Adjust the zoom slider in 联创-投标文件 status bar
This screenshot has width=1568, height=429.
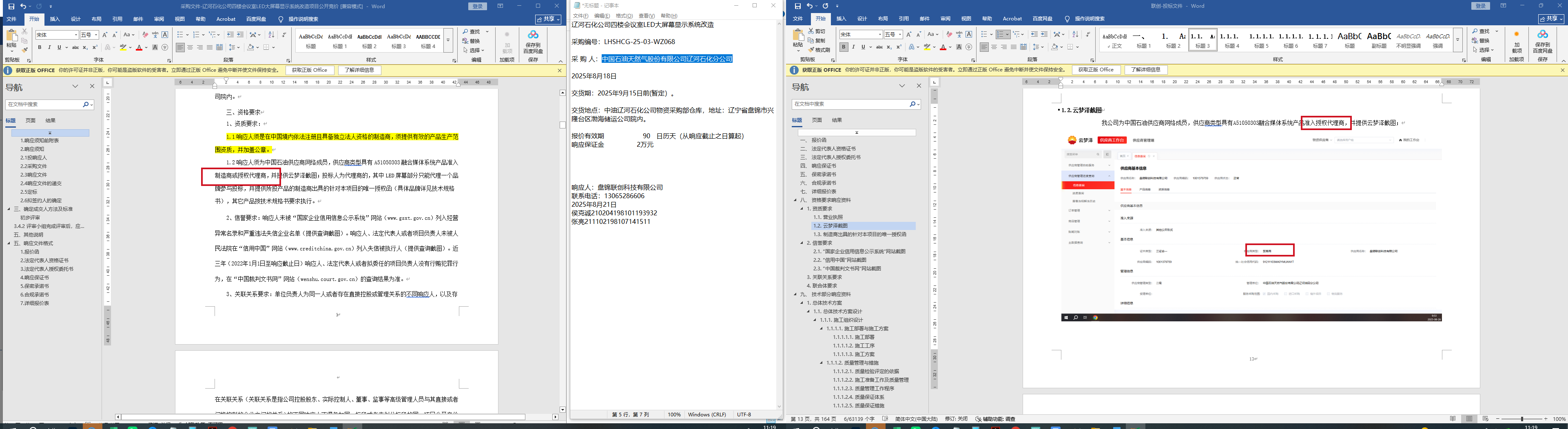pos(1522,419)
